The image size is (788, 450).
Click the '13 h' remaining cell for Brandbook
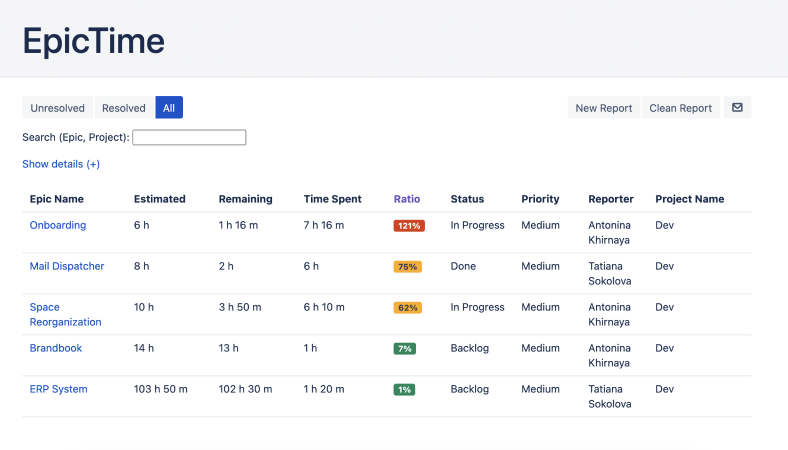(x=229, y=348)
